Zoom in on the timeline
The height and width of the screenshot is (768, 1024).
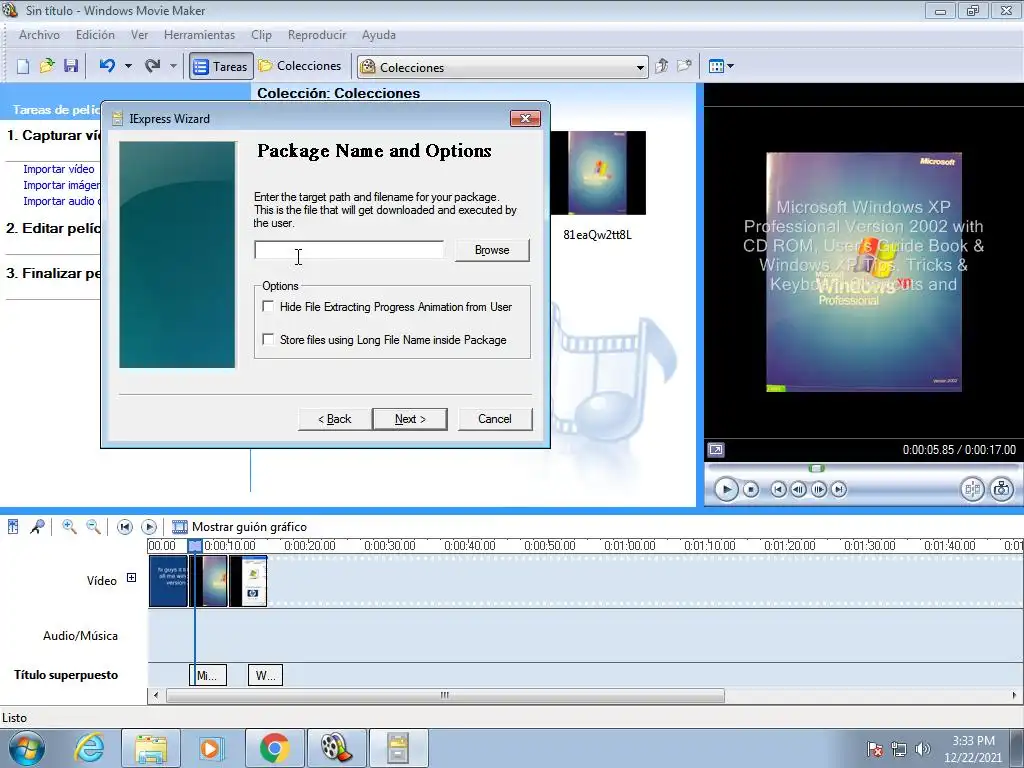pos(69,526)
